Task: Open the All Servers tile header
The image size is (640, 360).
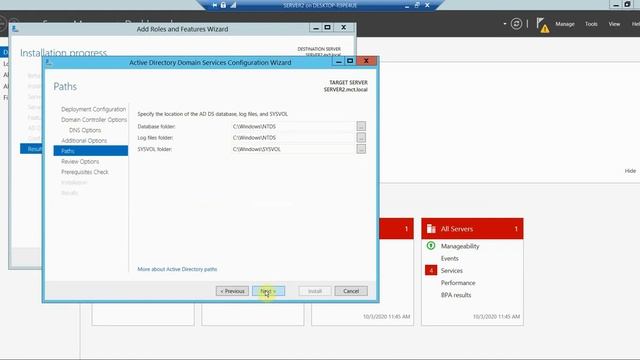Action: coord(472,229)
